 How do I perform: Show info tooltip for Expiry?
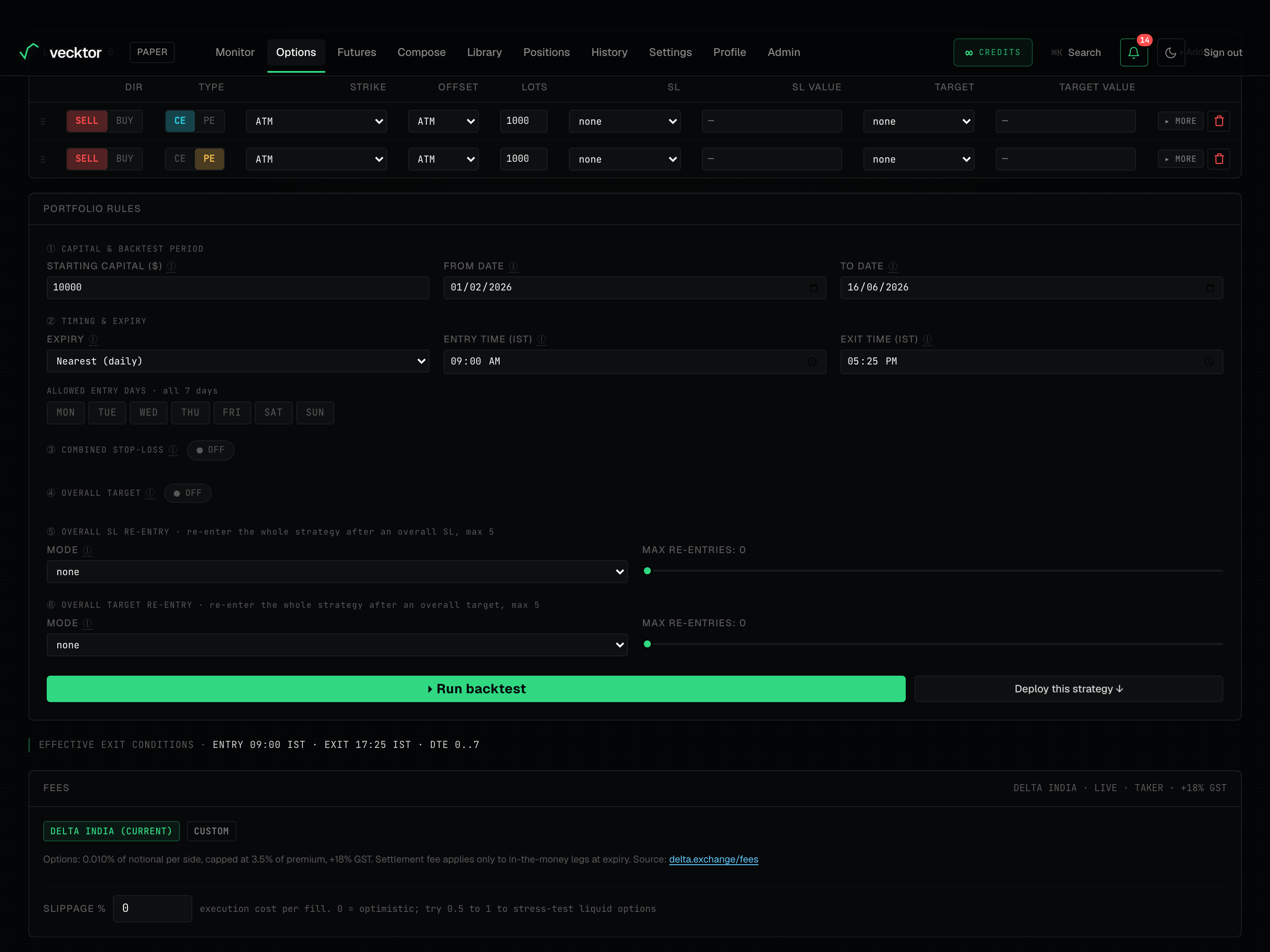click(x=93, y=339)
